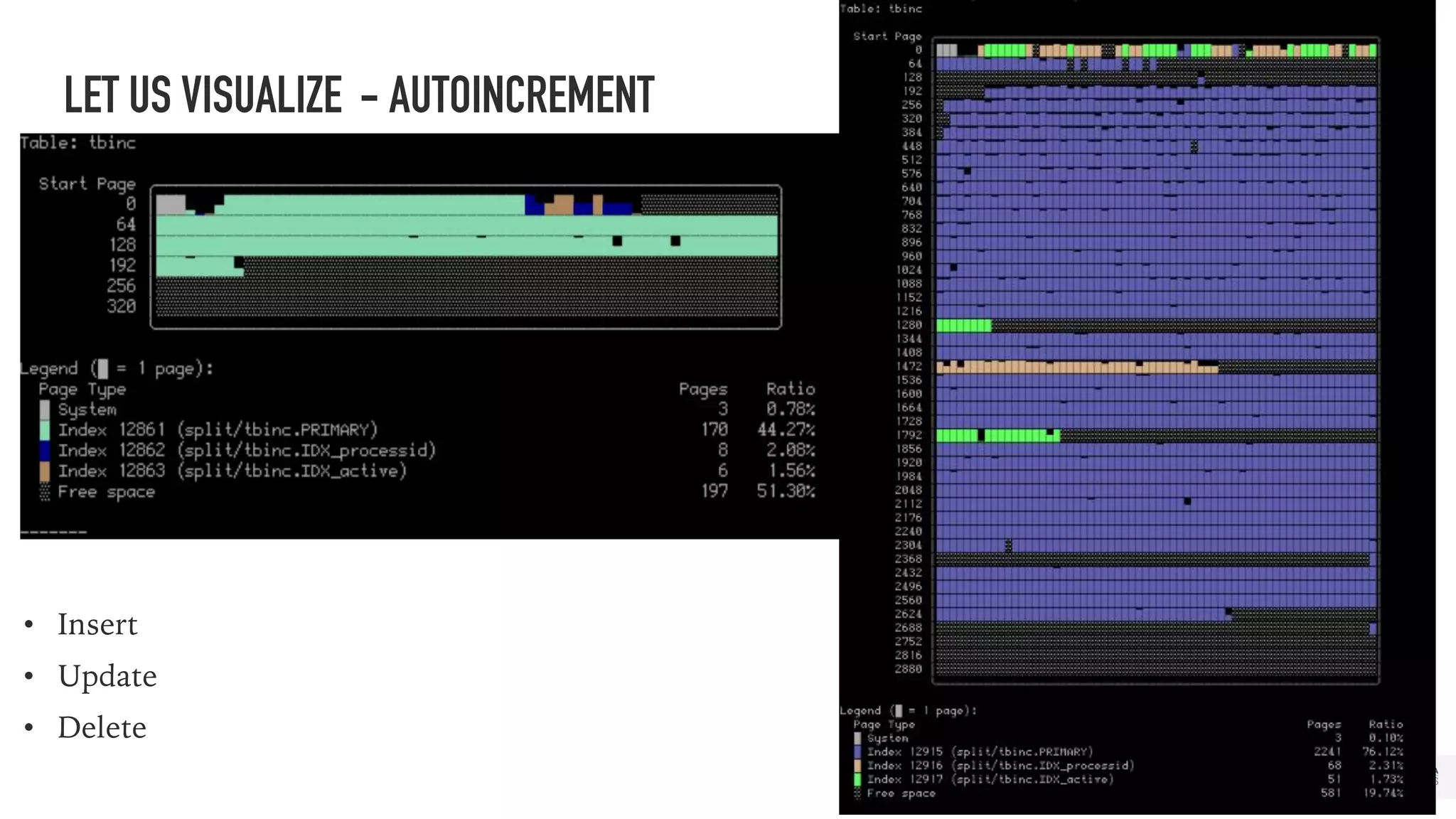This screenshot has width=1456, height=819.
Task: Select the 'Update' bullet point
Action: (x=107, y=676)
